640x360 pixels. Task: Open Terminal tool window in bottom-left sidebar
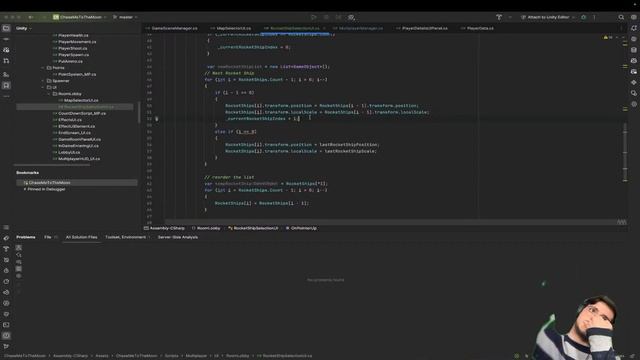click(x=6, y=325)
